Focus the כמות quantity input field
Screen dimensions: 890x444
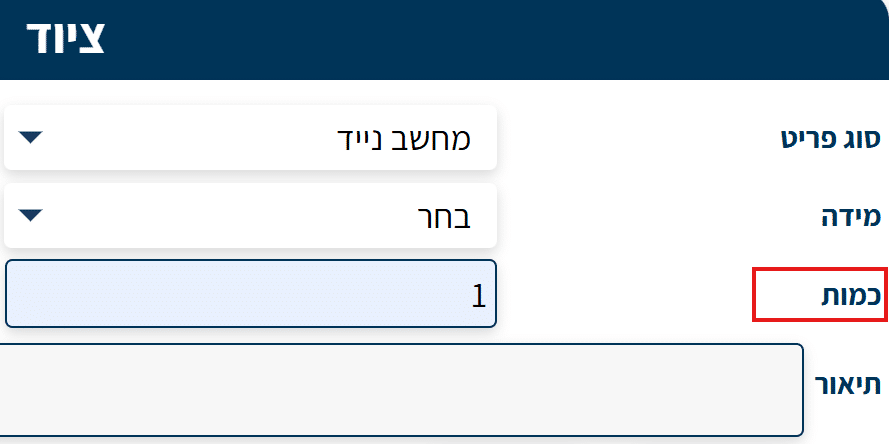250,293
